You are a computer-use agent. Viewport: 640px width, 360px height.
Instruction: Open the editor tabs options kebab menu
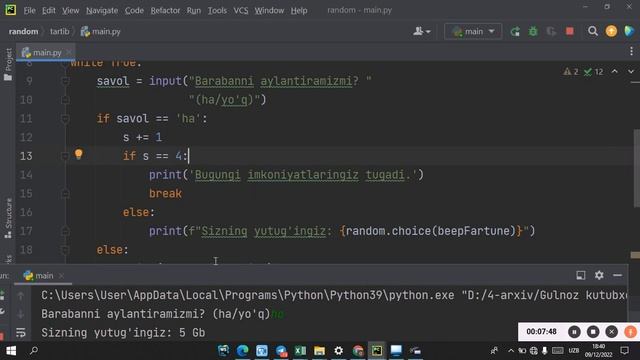pos(631,51)
